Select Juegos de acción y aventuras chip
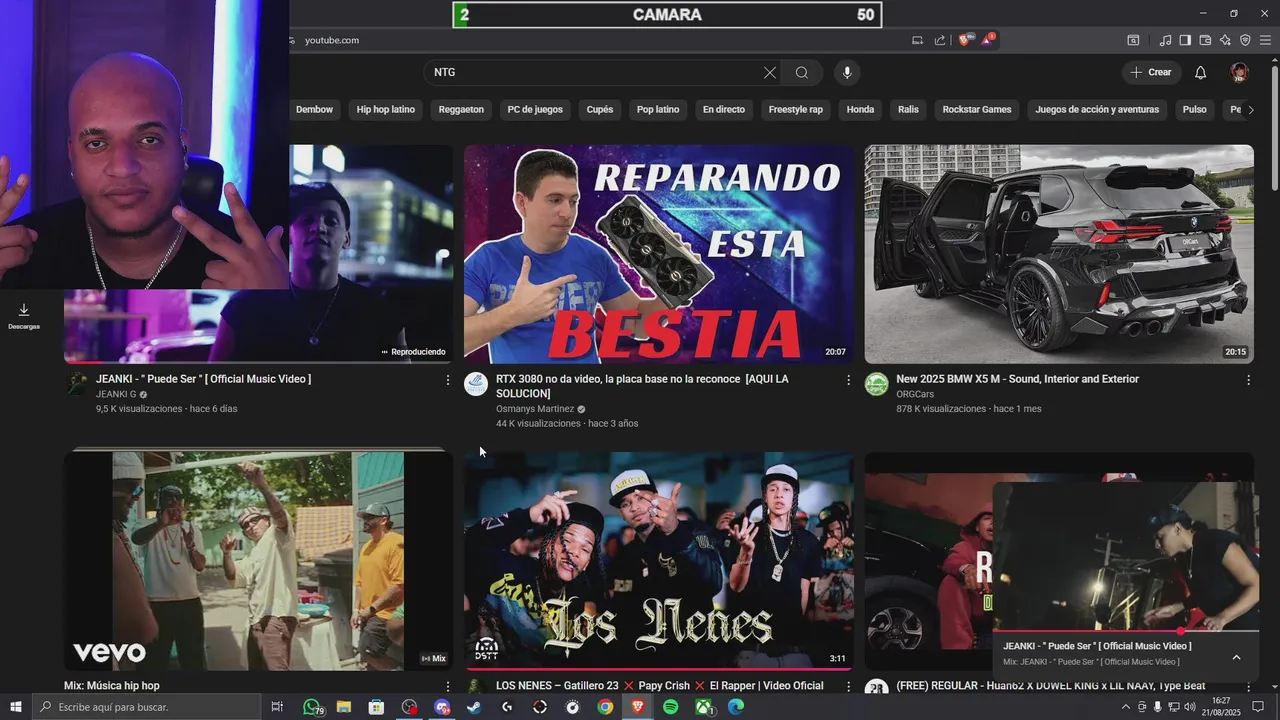The width and height of the screenshot is (1280, 720). point(1097,110)
